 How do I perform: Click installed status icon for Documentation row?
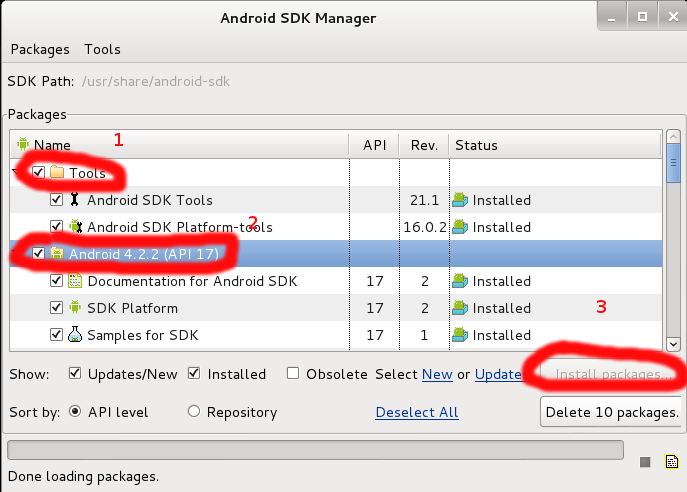(x=460, y=281)
